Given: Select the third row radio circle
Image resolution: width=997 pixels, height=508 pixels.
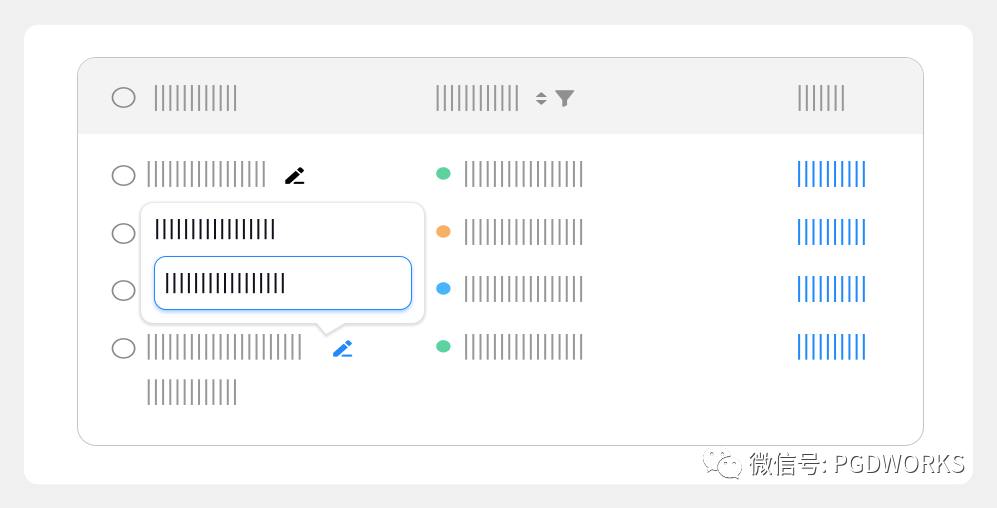Looking at the screenshot, I should [x=123, y=290].
